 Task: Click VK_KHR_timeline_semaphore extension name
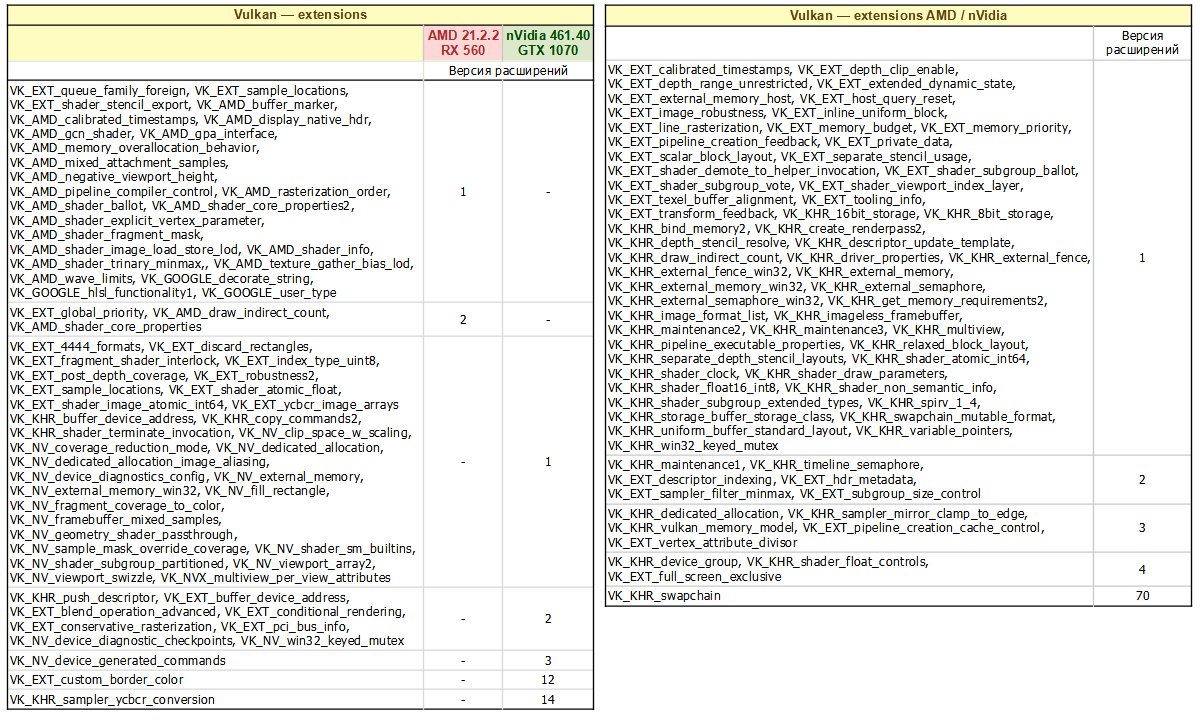pos(836,465)
